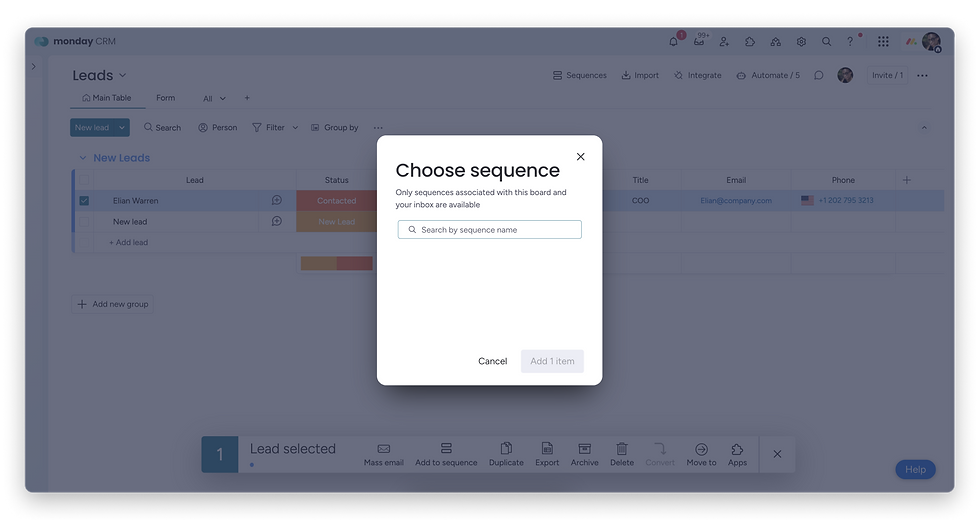
Task: Uncheck the Elian Warren row checkbox
Action: tap(84, 201)
